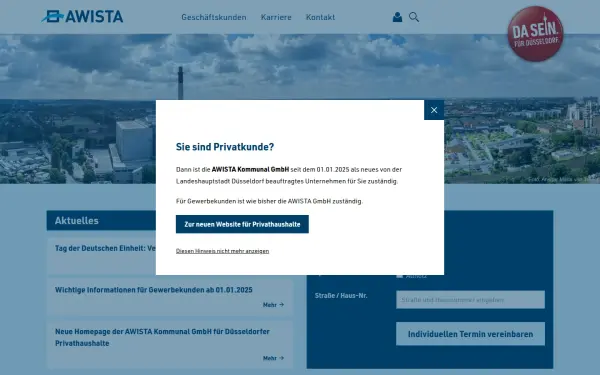Open the Geschäftskunden menu
This screenshot has height=375, width=600.
[214, 17]
